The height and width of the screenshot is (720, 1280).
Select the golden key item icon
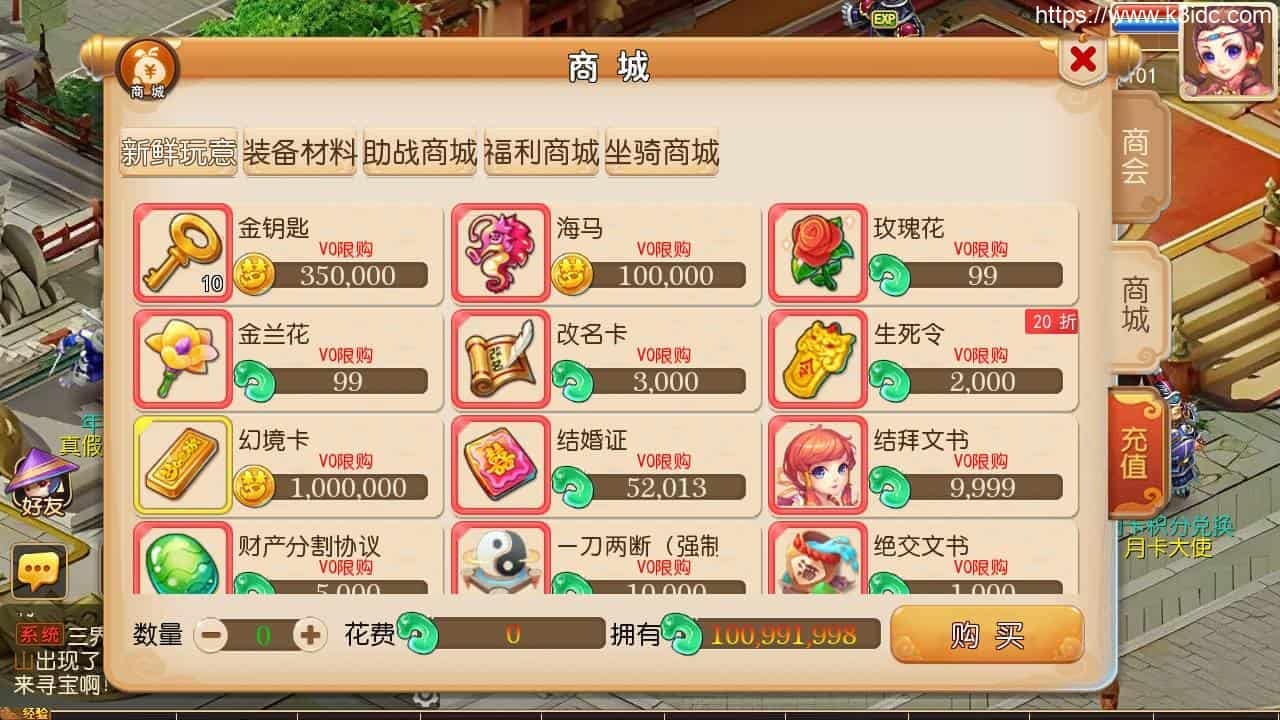pos(181,253)
